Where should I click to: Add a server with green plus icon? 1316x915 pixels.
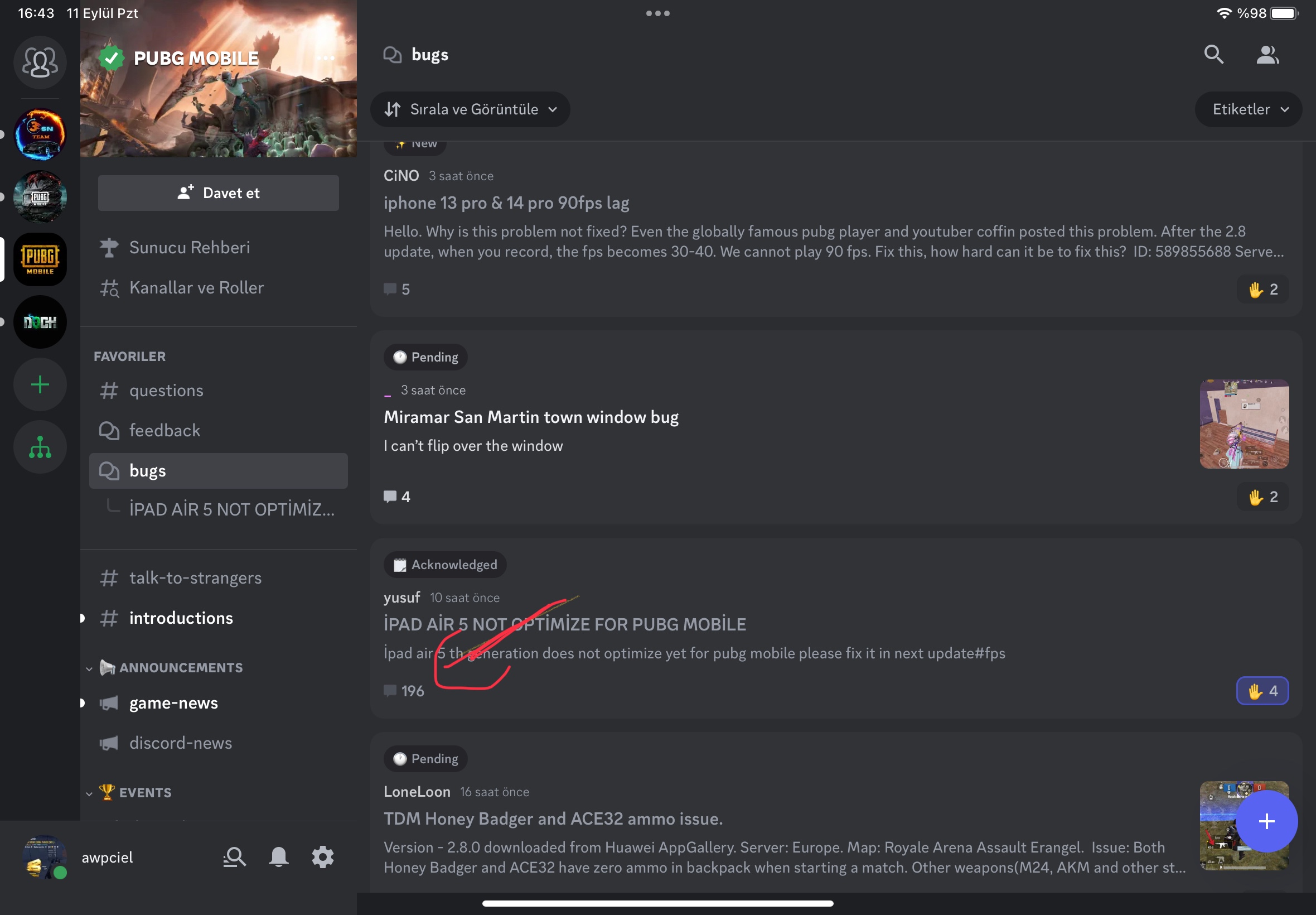[x=40, y=384]
